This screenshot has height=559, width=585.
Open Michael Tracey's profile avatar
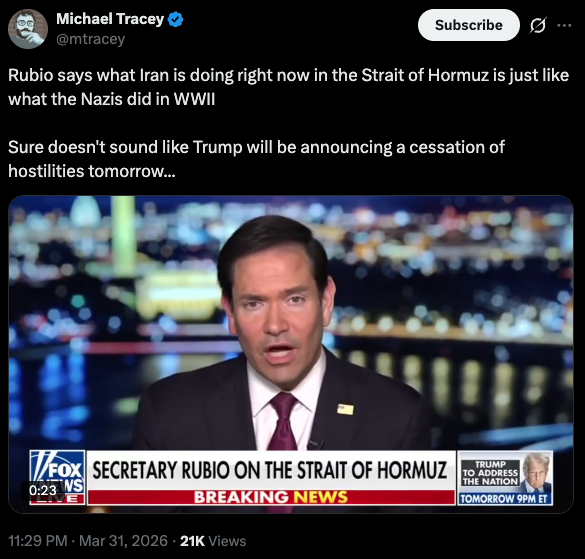tap(28, 29)
